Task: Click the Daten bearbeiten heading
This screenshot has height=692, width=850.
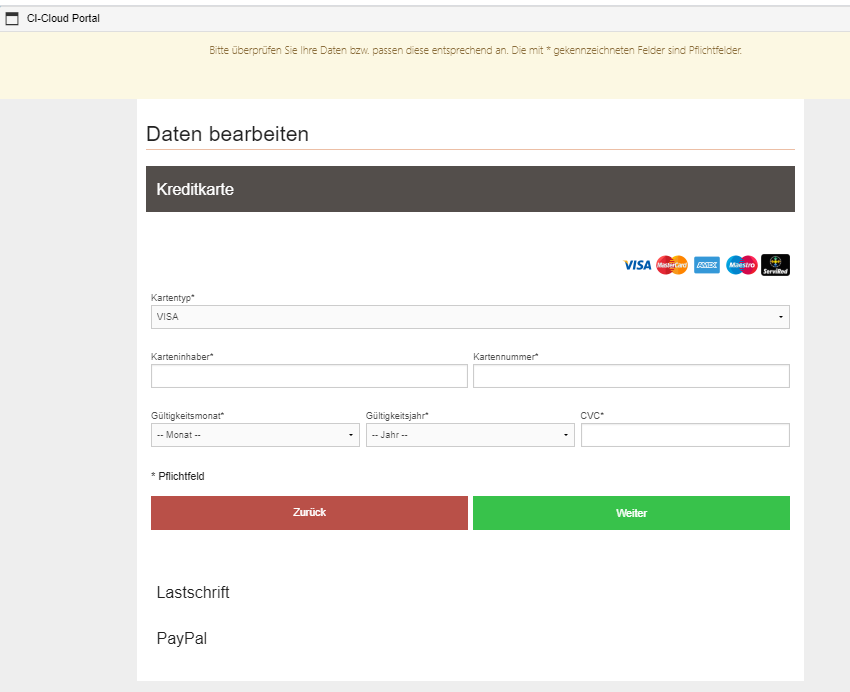Action: click(x=228, y=134)
